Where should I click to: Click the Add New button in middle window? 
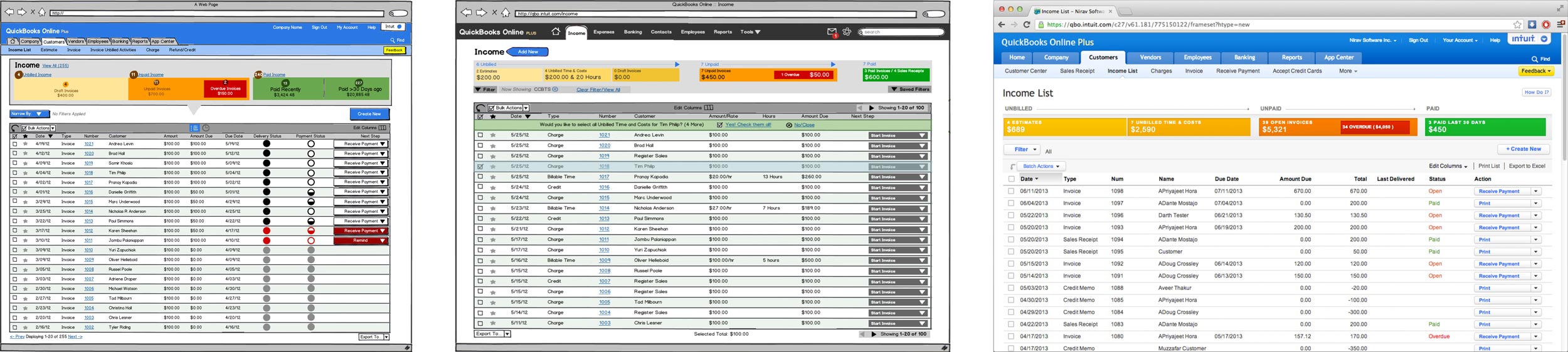527,52
